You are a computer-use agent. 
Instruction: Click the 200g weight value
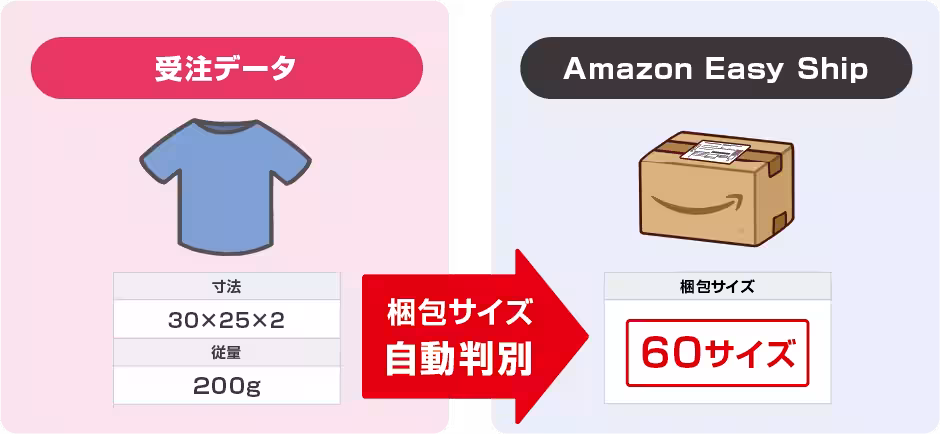[227, 387]
